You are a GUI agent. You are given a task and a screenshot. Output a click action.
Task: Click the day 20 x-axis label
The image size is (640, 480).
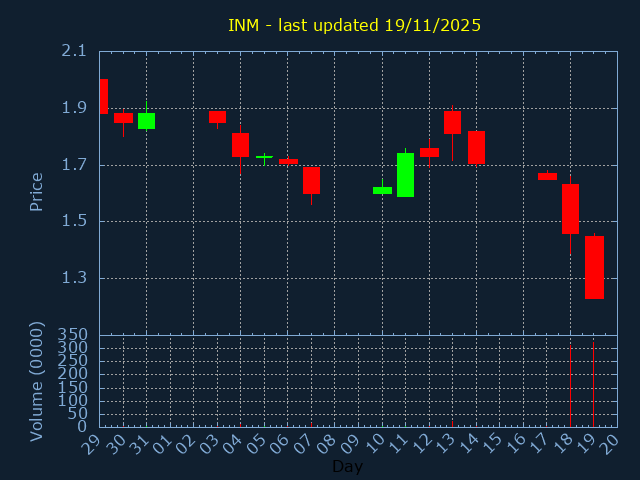click(x=610, y=444)
